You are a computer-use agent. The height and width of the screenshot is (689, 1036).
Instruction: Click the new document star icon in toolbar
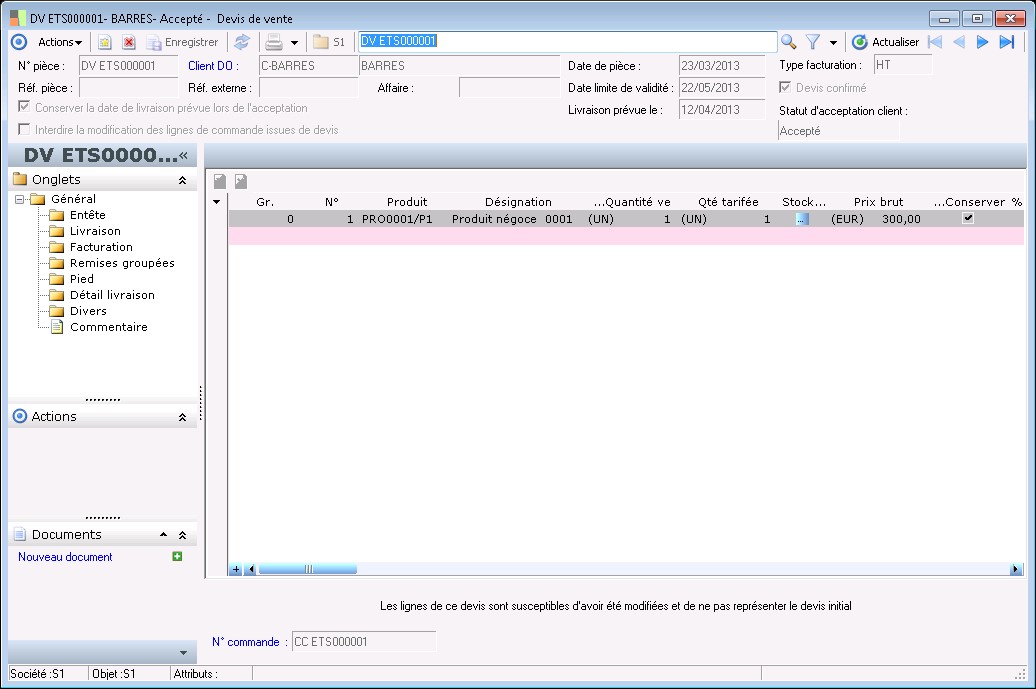[104, 42]
